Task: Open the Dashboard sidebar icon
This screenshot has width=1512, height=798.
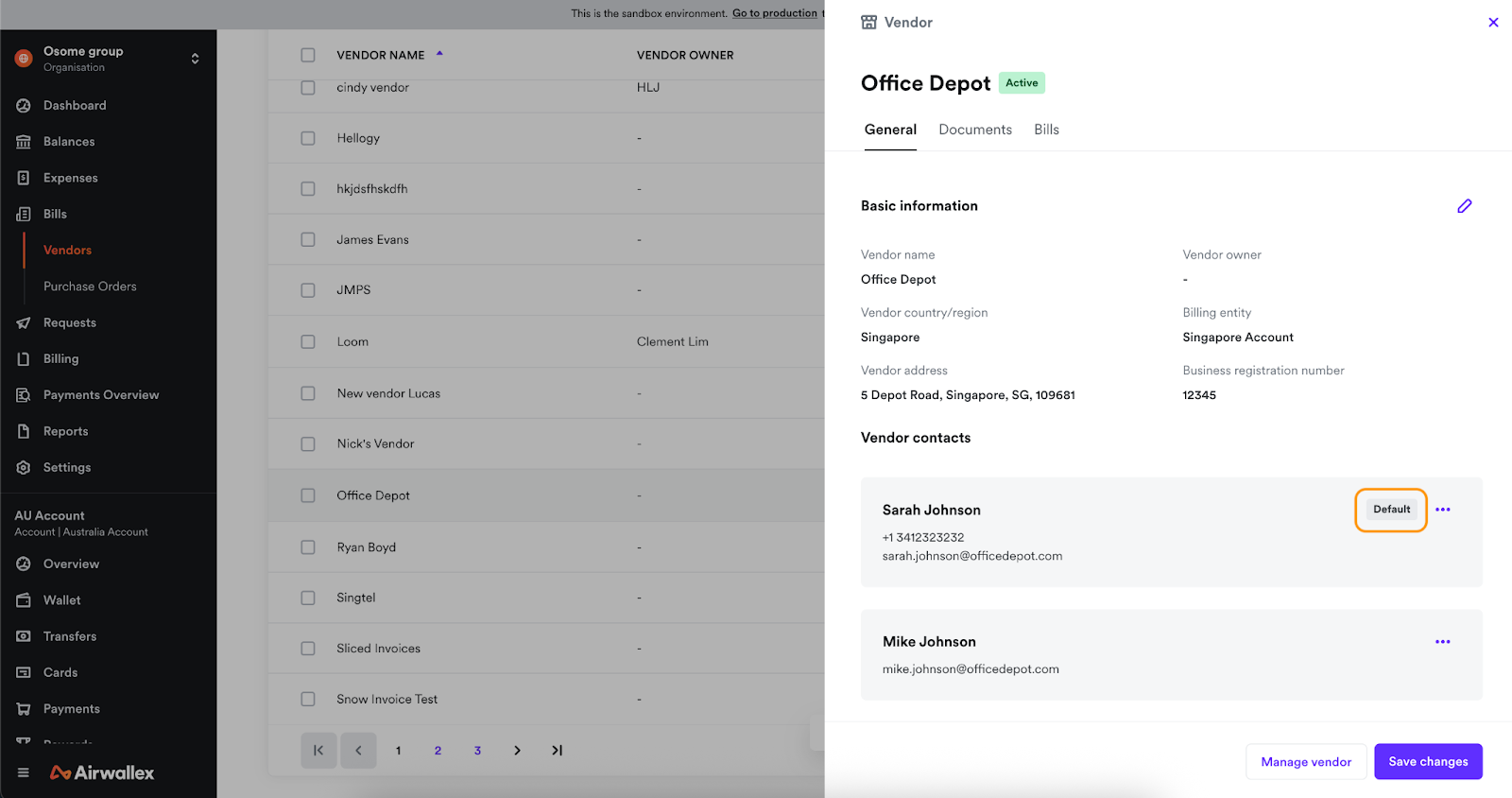Action: pos(24,106)
